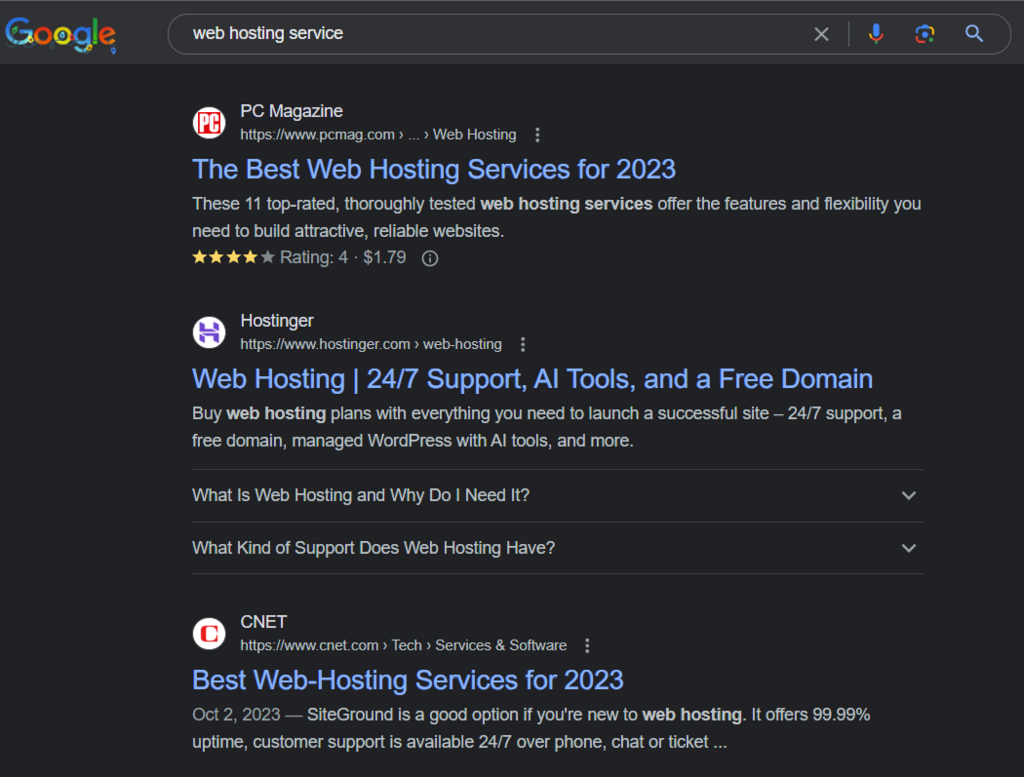This screenshot has height=777, width=1024.
Task: Expand chevron for What Is Web Hosting
Action: [908, 495]
